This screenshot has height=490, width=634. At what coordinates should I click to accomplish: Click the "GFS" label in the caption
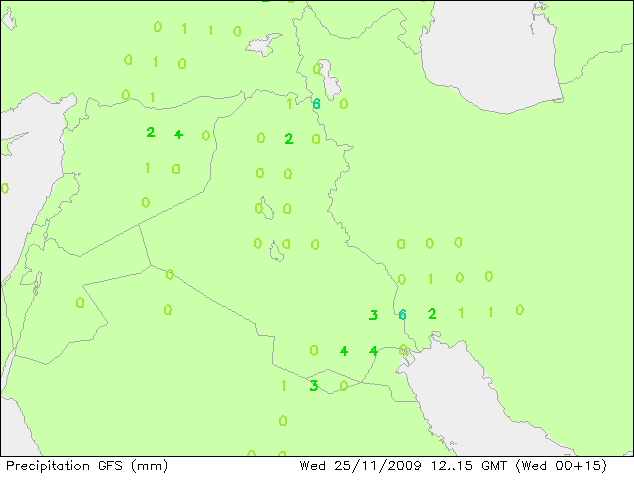(110, 466)
